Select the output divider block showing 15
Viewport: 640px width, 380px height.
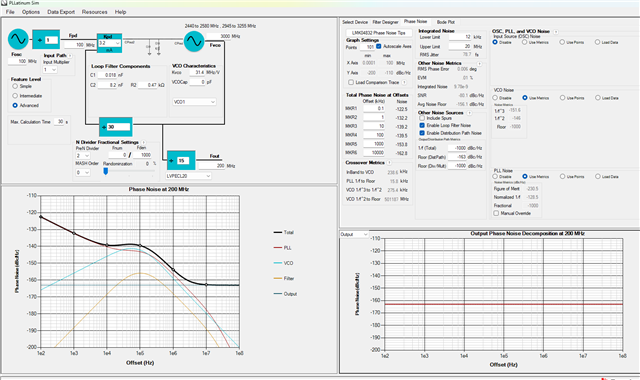click(x=181, y=160)
